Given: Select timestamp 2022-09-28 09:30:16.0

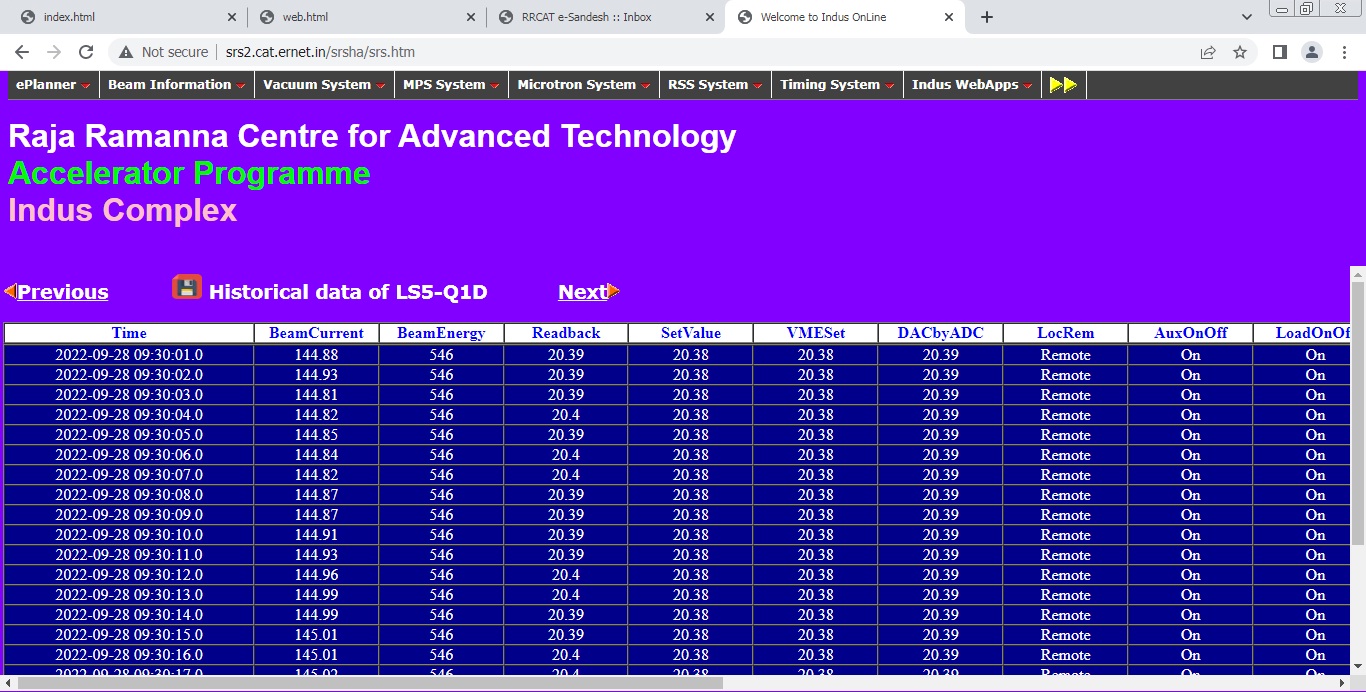Looking at the screenshot, I should point(129,655).
